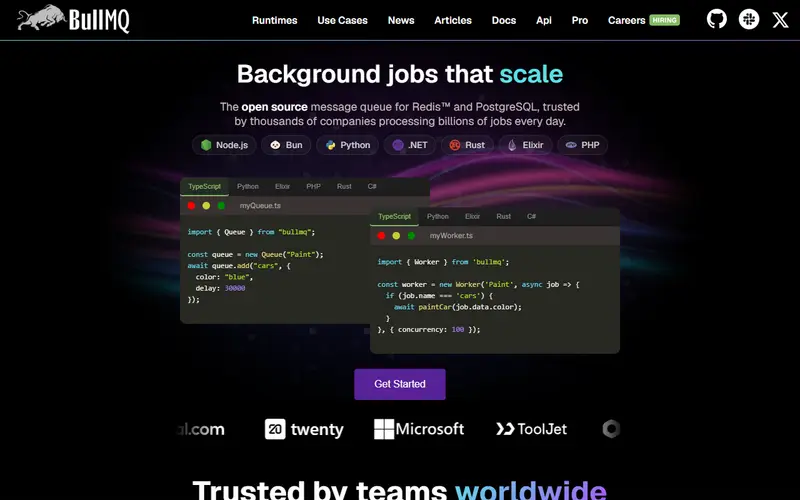
Task: Select the Python runtime chip
Action: (347, 145)
